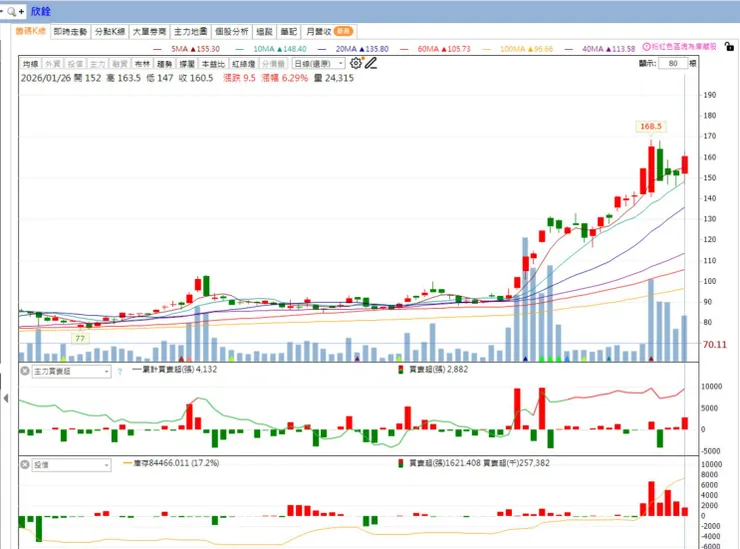Toggle the 投信 overlay button
Image resolution: width=740 pixels, height=549 pixels.
pyautogui.click(x=75, y=64)
